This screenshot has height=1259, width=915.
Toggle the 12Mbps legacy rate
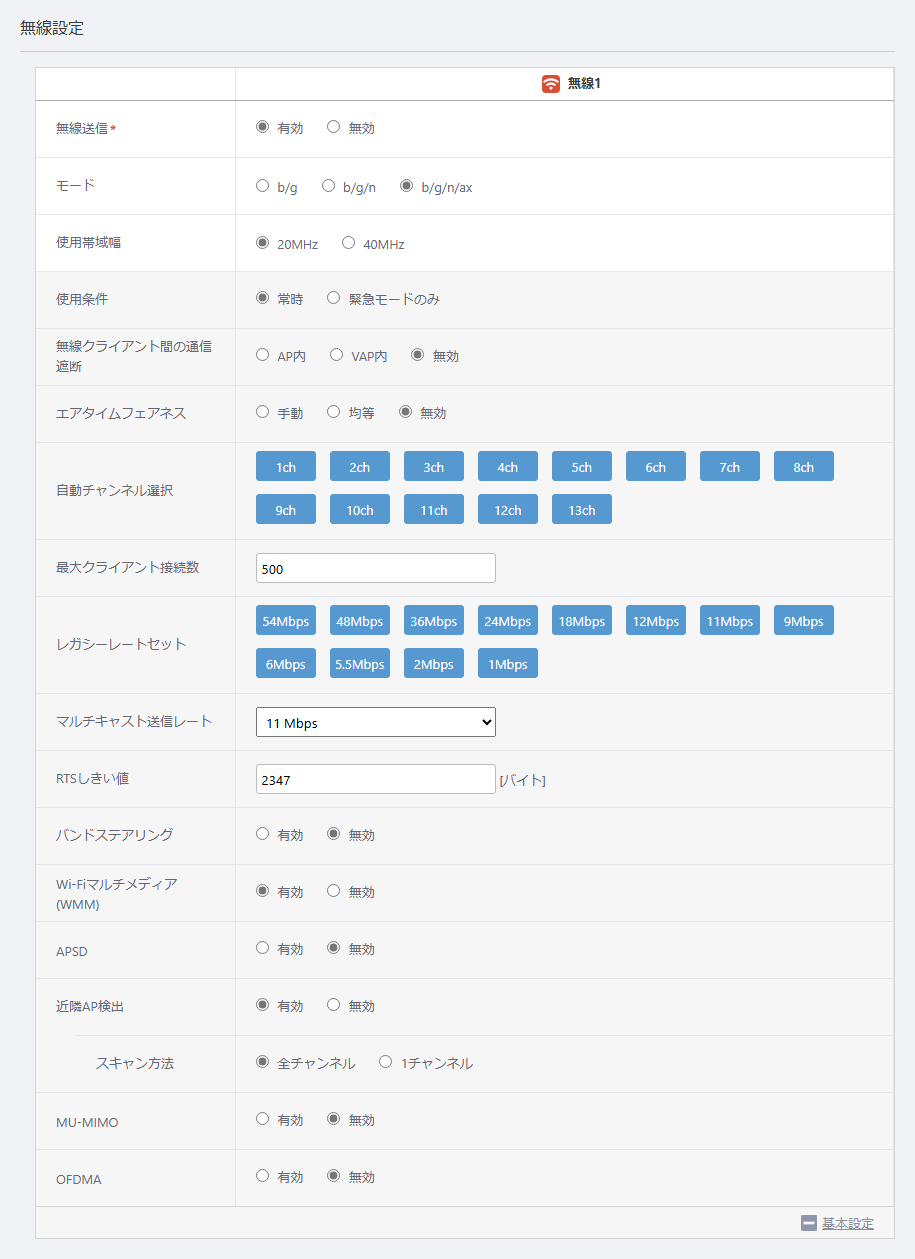pyautogui.click(x=656, y=621)
